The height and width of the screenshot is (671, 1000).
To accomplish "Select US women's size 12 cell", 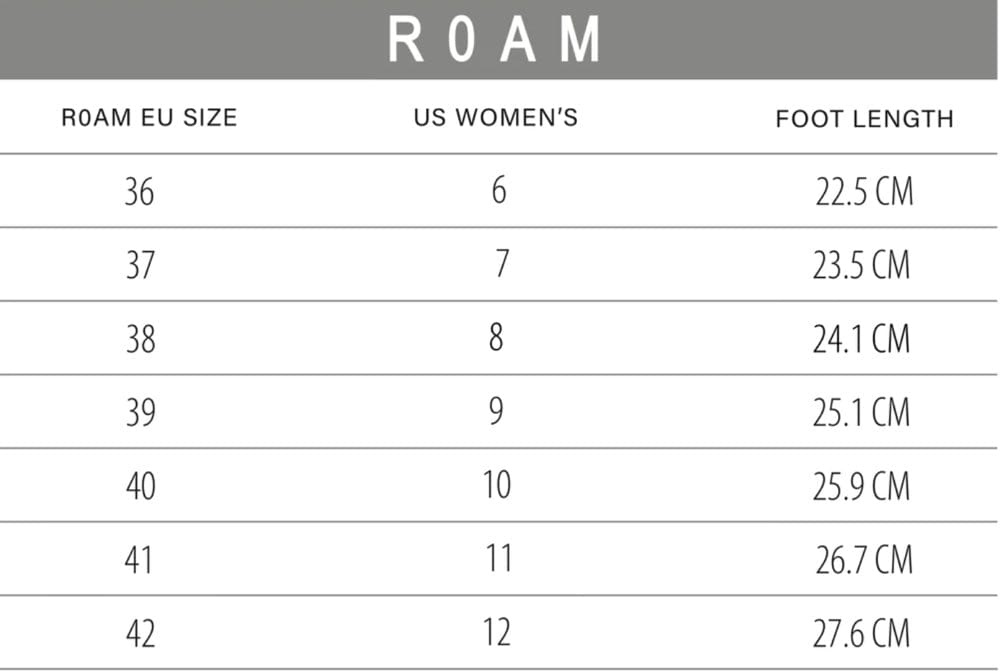I will [496, 632].
